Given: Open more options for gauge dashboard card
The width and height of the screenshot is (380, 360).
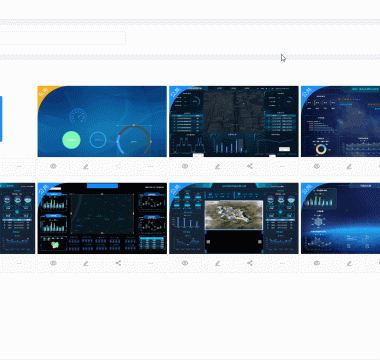Looking at the screenshot, I should pos(150,166).
